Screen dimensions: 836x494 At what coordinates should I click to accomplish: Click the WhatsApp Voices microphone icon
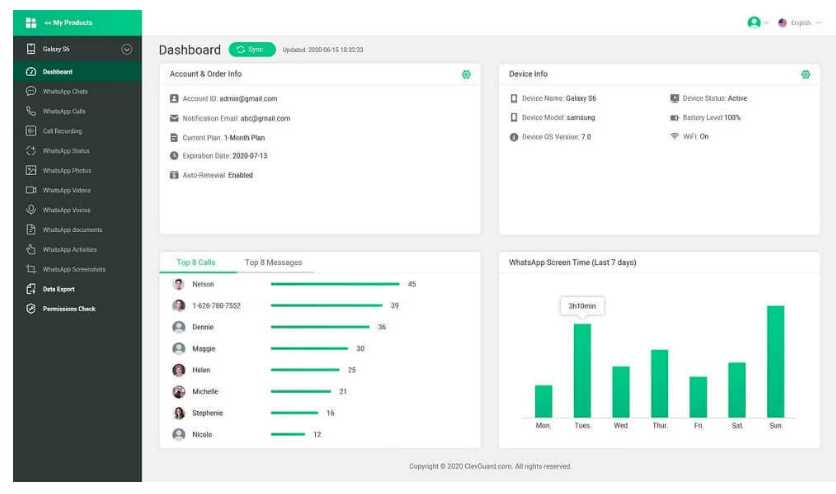31,210
